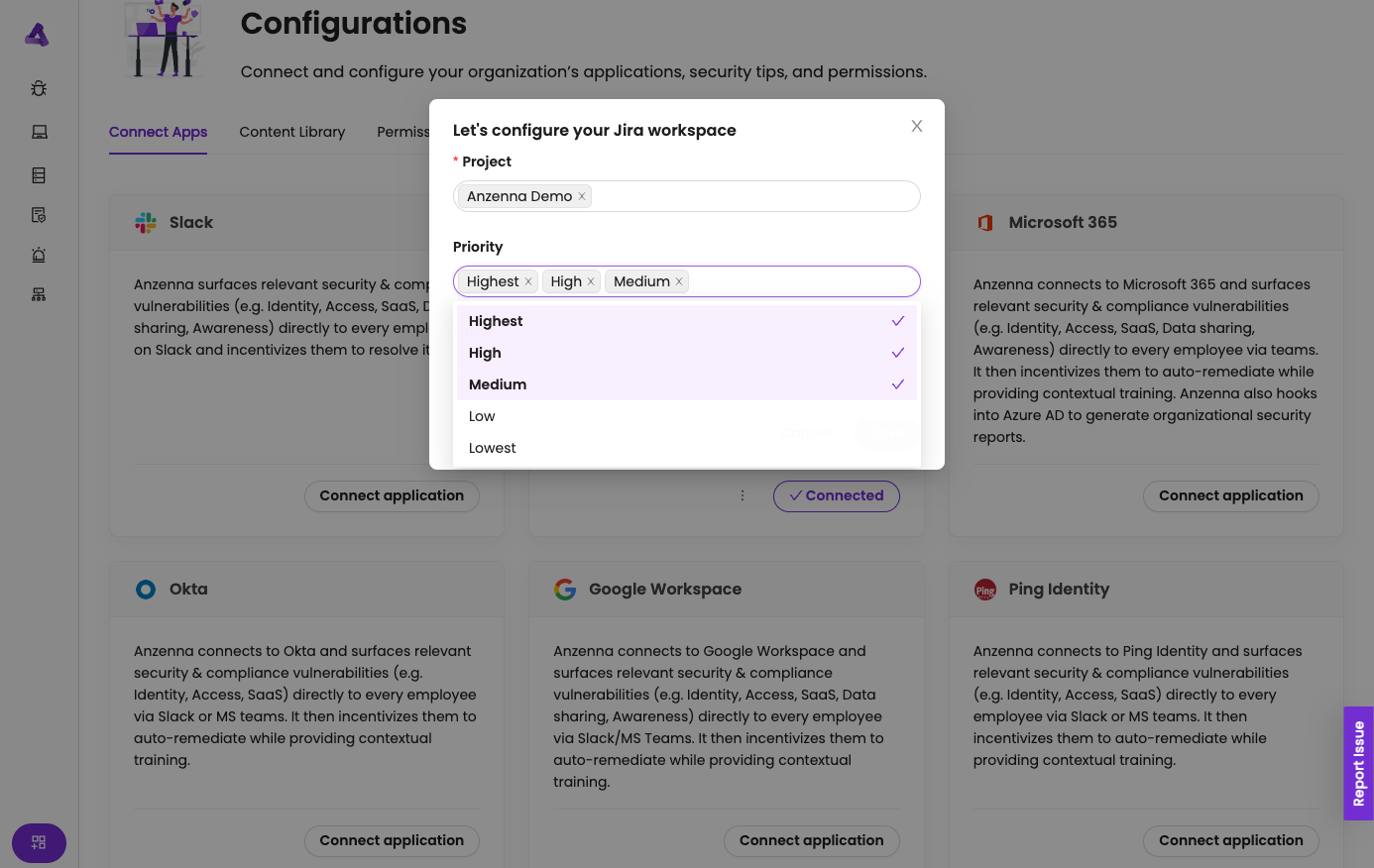The height and width of the screenshot is (868, 1374).
Task: Open the Project selection field
Action: pos(753,196)
